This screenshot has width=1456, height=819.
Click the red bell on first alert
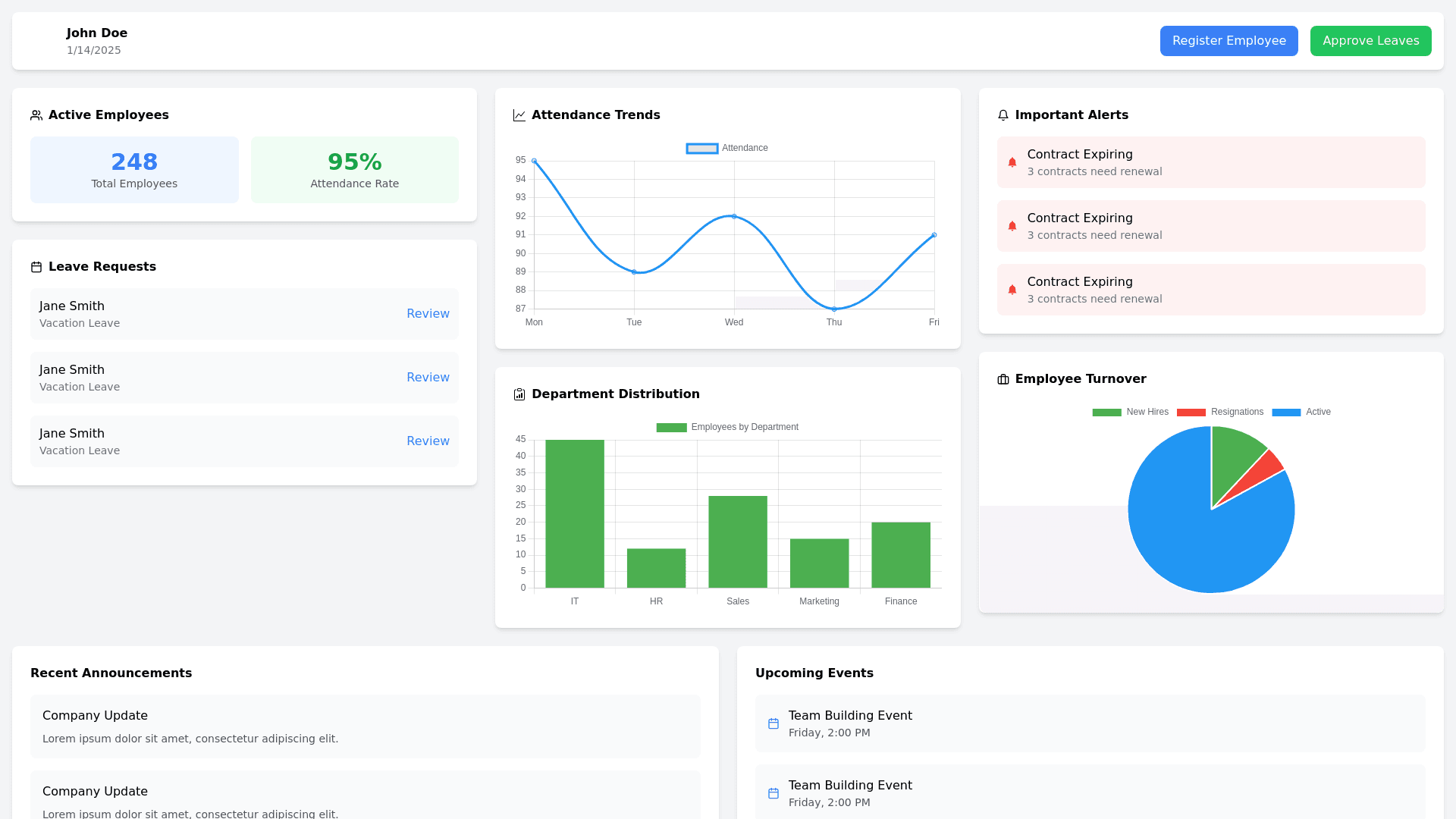pyautogui.click(x=1012, y=162)
